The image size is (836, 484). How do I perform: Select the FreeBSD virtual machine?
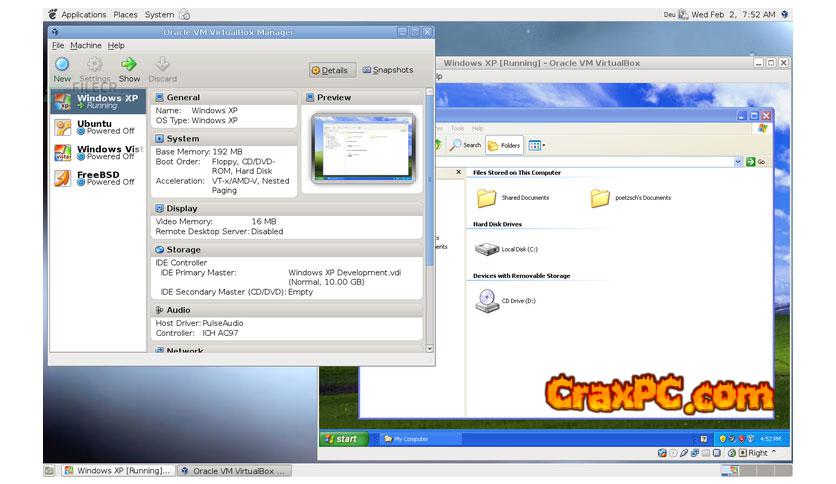pos(98,178)
